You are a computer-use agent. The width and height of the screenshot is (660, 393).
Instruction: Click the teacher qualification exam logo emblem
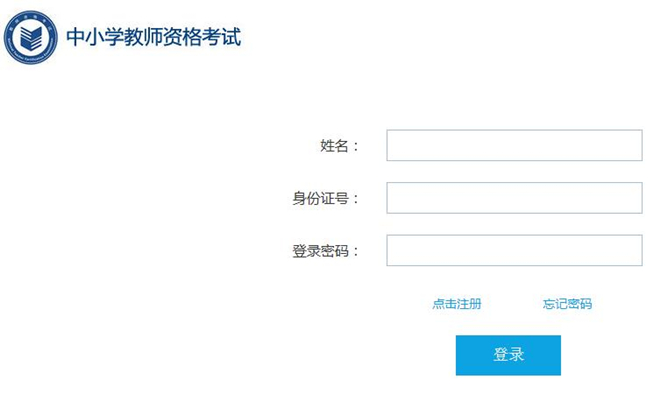pyautogui.click(x=31, y=37)
